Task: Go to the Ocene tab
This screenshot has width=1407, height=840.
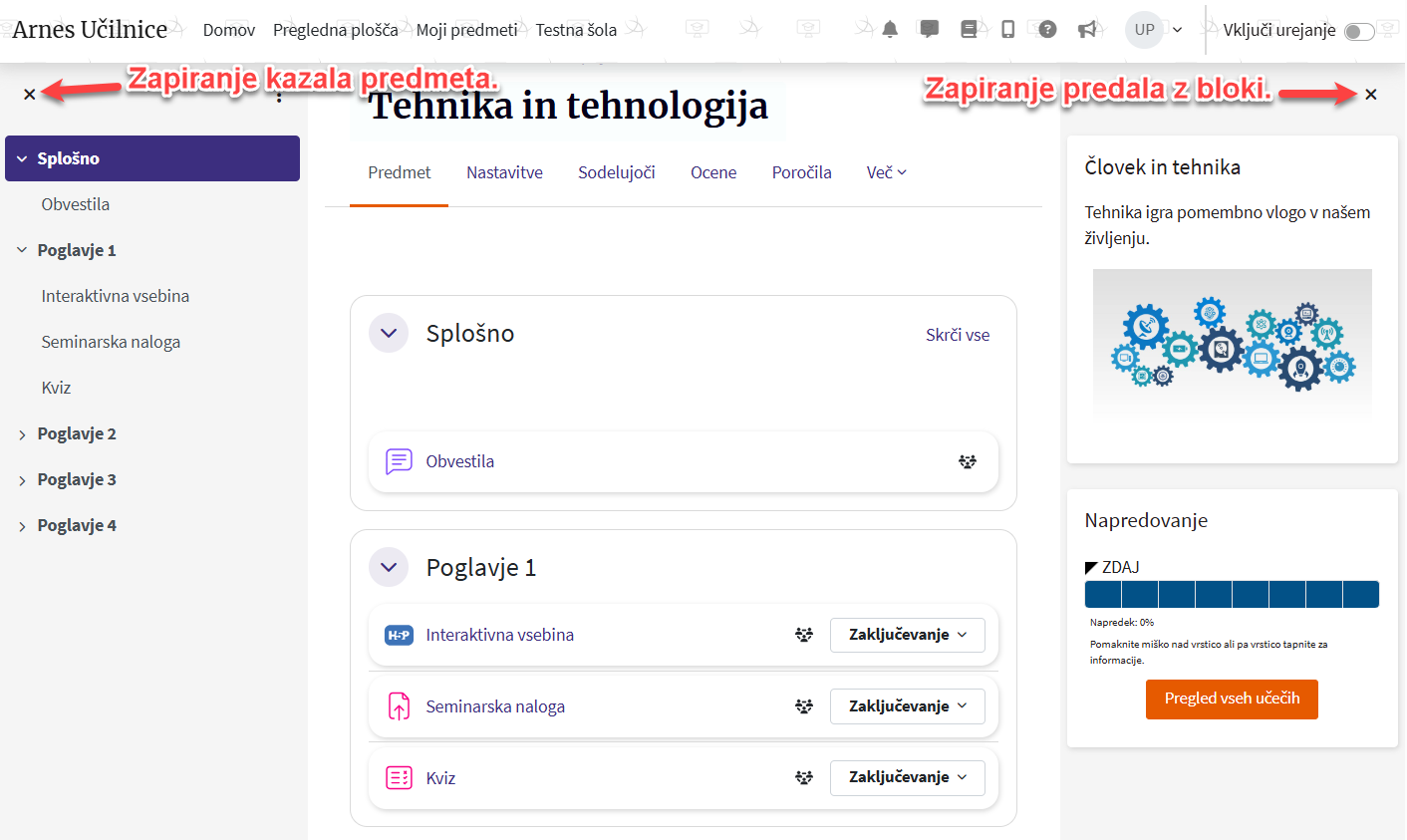Action: click(x=713, y=172)
